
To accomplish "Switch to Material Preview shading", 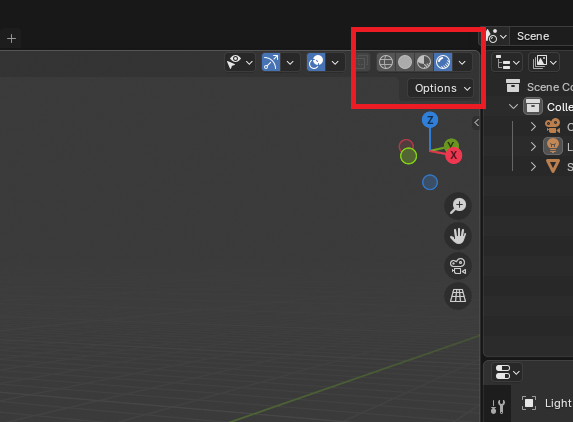I will coord(424,62).
